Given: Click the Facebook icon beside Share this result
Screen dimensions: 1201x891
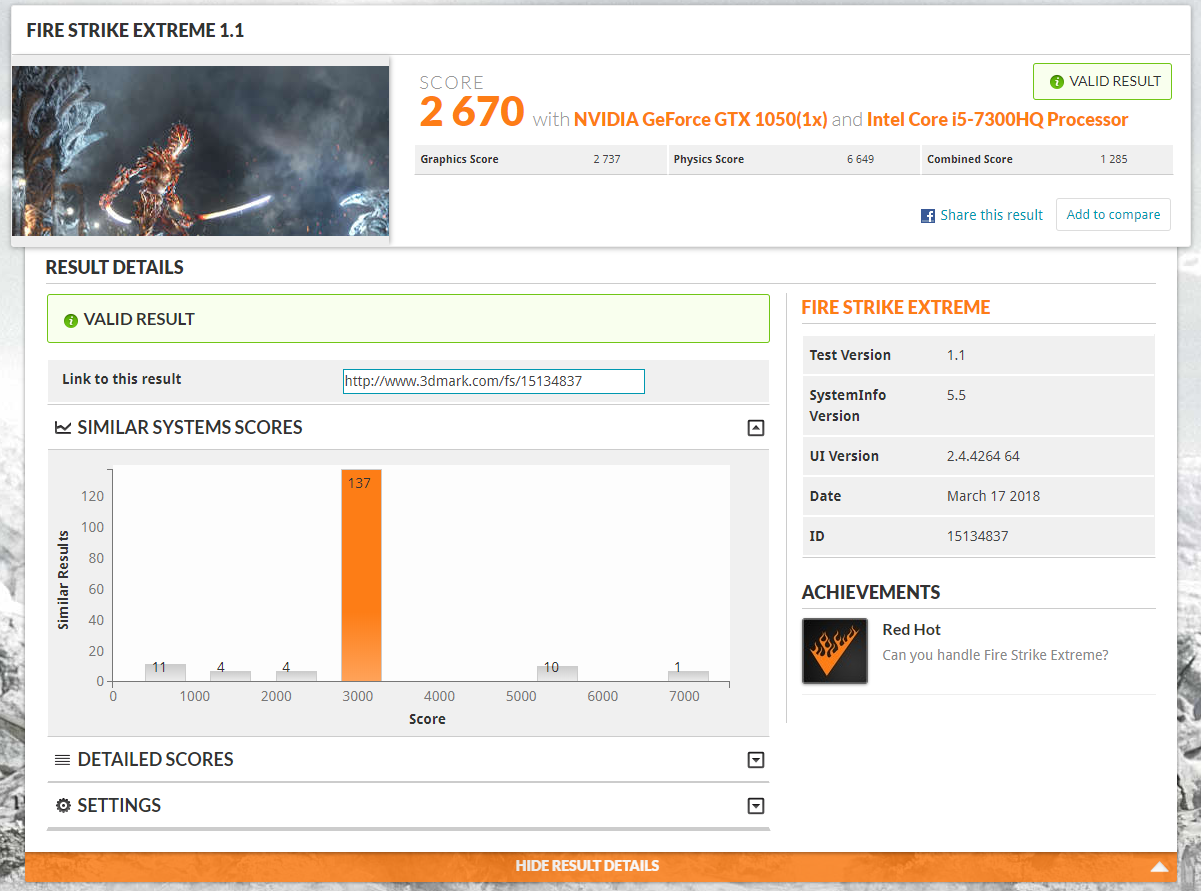Looking at the screenshot, I should pos(928,215).
